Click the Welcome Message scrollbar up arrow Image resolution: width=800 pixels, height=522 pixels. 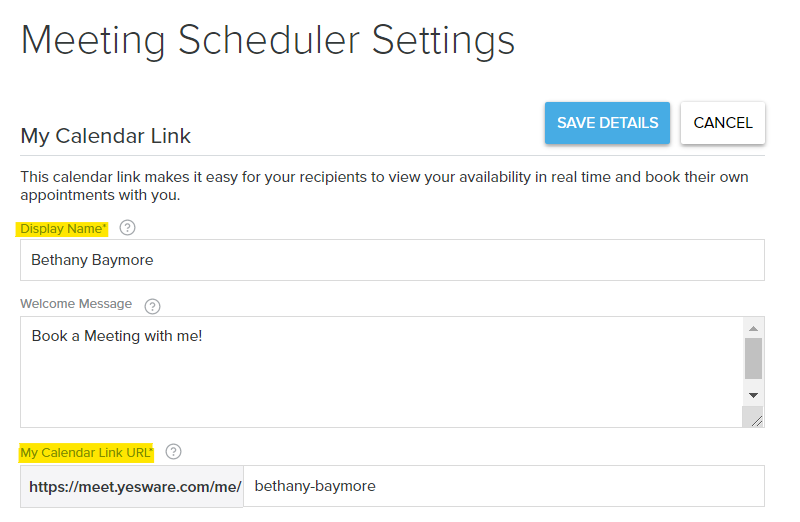753,328
